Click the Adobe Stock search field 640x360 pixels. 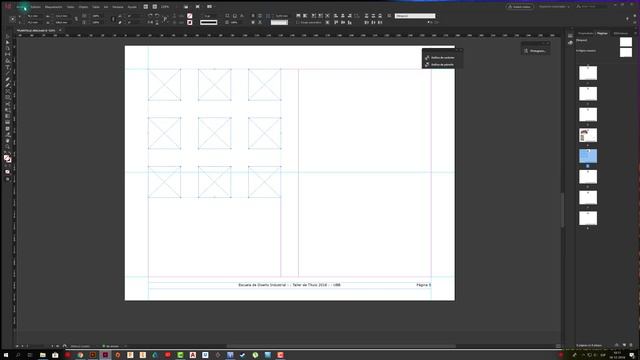click(x=591, y=7)
